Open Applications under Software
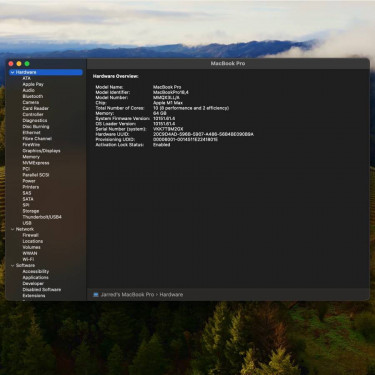 [35, 277]
